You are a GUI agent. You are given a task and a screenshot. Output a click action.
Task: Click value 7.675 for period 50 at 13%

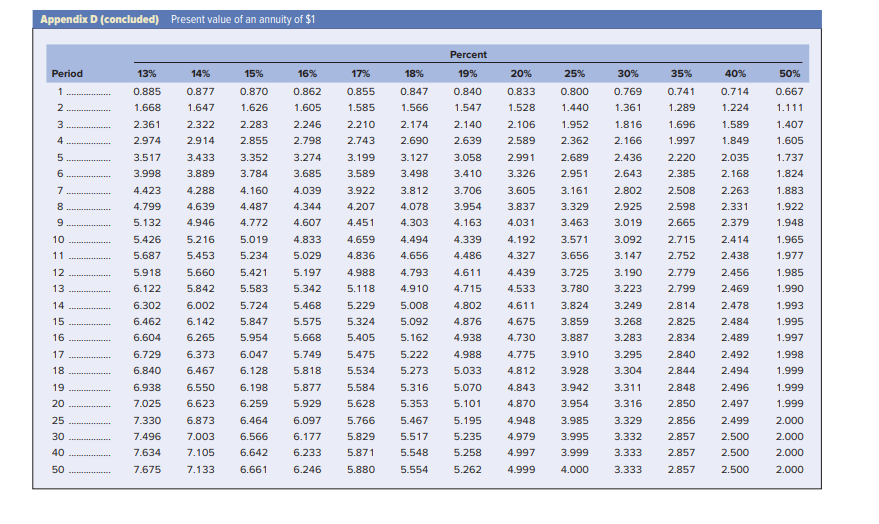pyautogui.click(x=147, y=470)
